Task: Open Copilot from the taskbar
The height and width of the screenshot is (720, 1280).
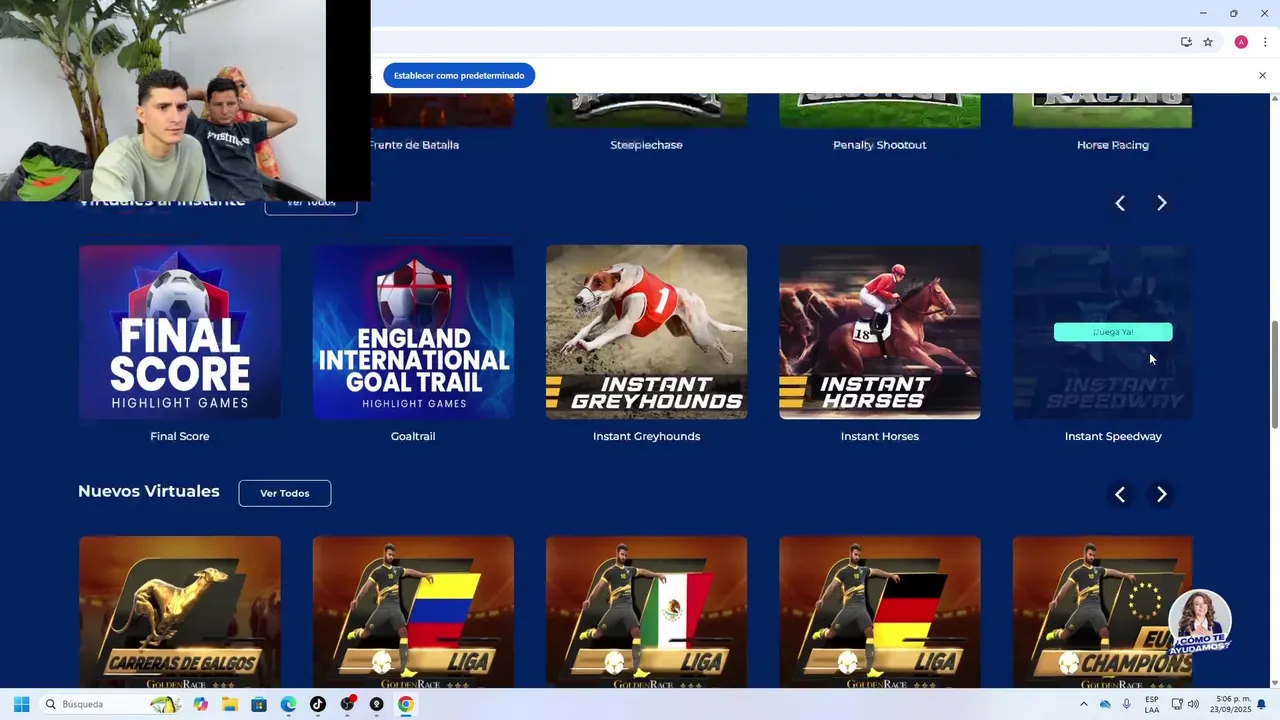Action: pos(201,704)
